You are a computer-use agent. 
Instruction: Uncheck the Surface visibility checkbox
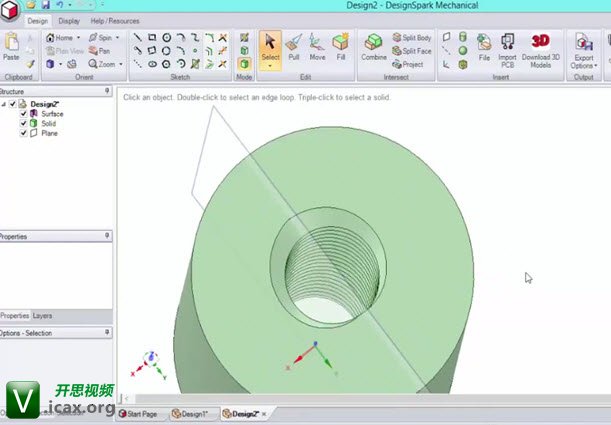tap(24, 113)
